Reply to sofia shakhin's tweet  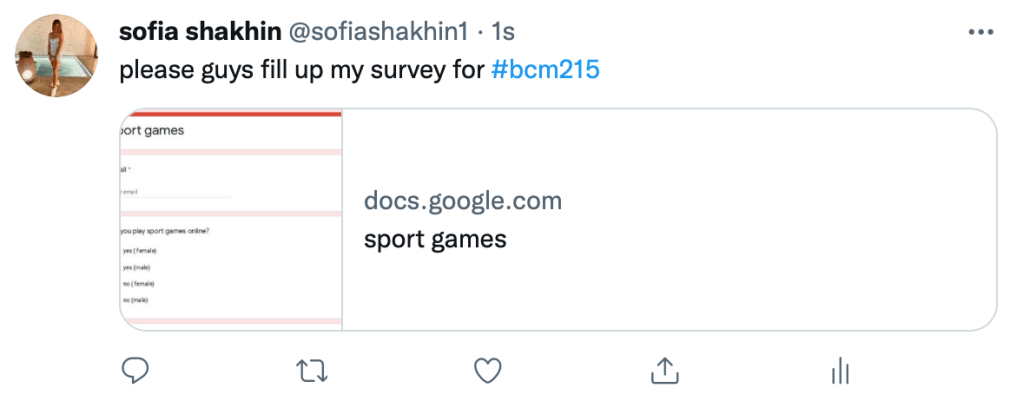pyautogui.click(x=135, y=372)
